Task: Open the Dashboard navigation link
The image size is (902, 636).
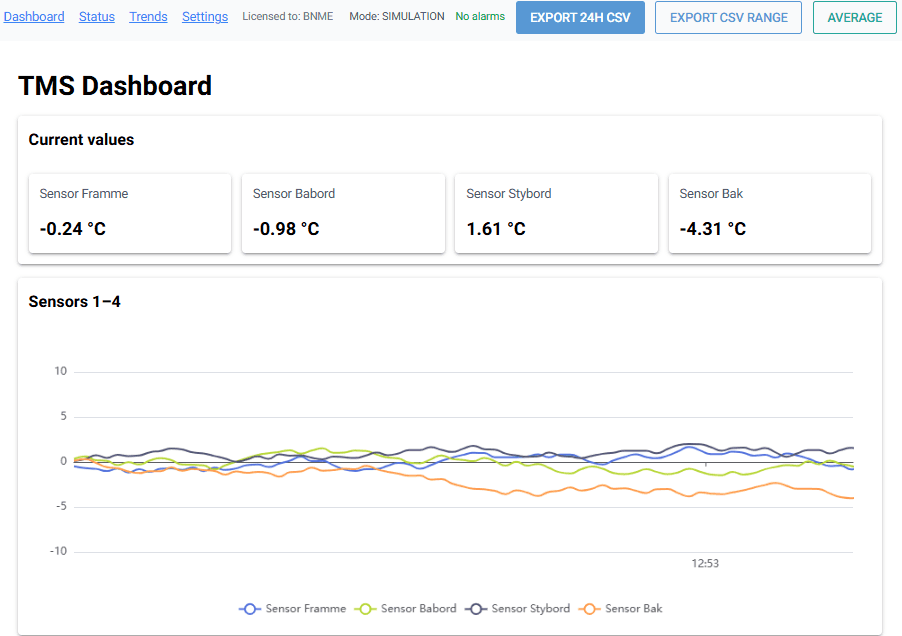Action: click(34, 17)
